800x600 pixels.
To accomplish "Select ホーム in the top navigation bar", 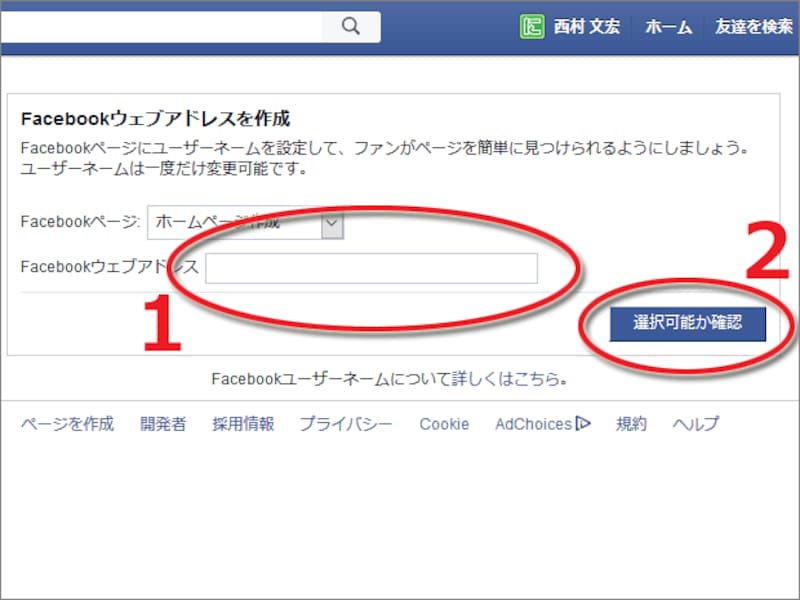I will [667, 27].
